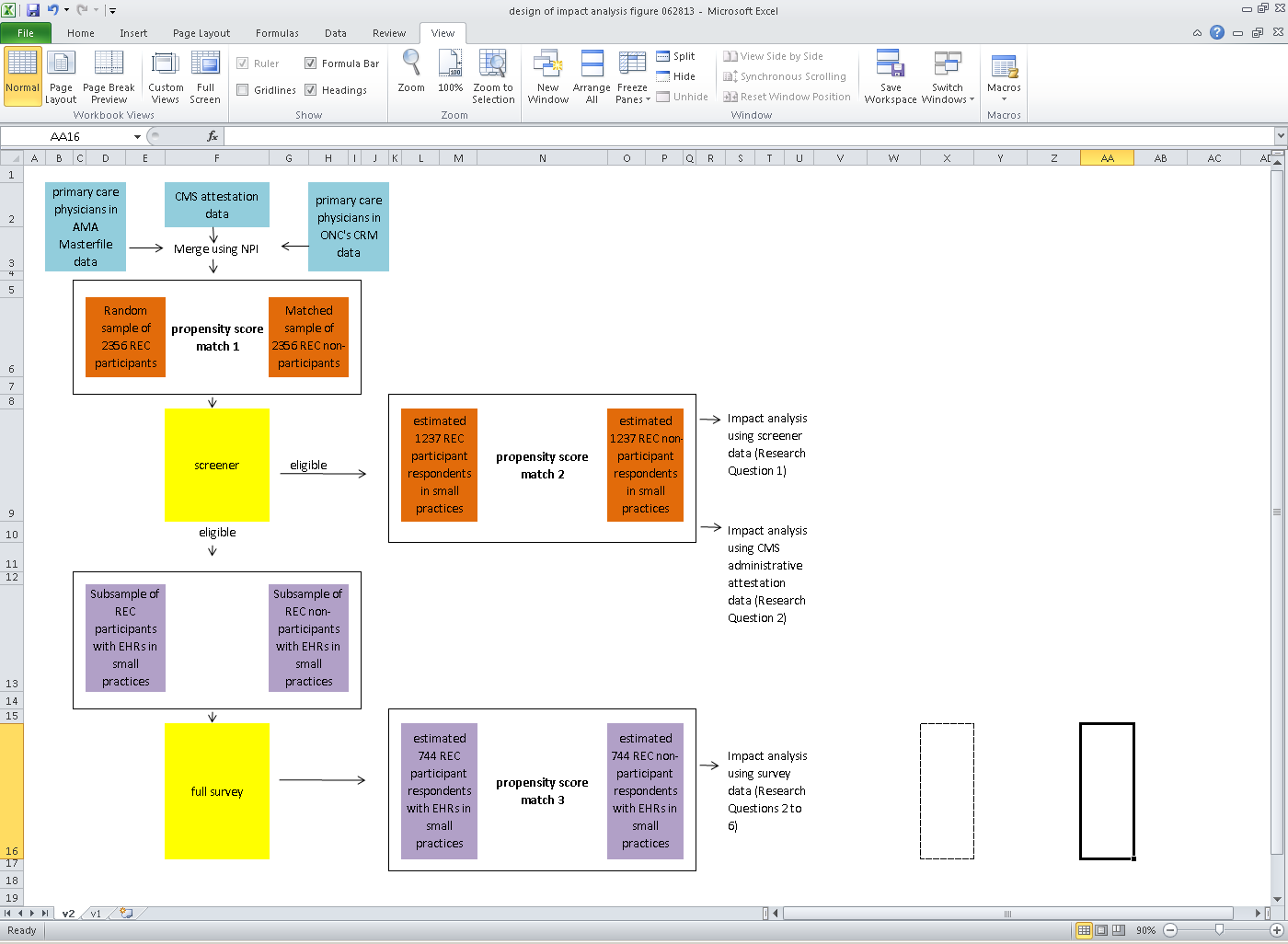
Task: Click the Page Break Preview icon
Action: tap(109, 63)
